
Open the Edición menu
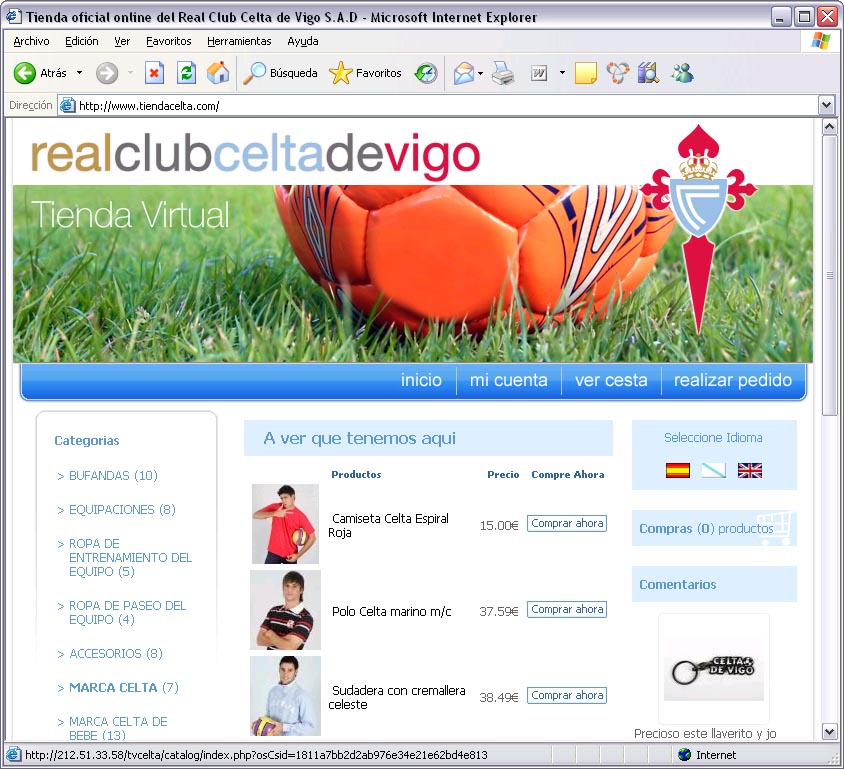82,41
